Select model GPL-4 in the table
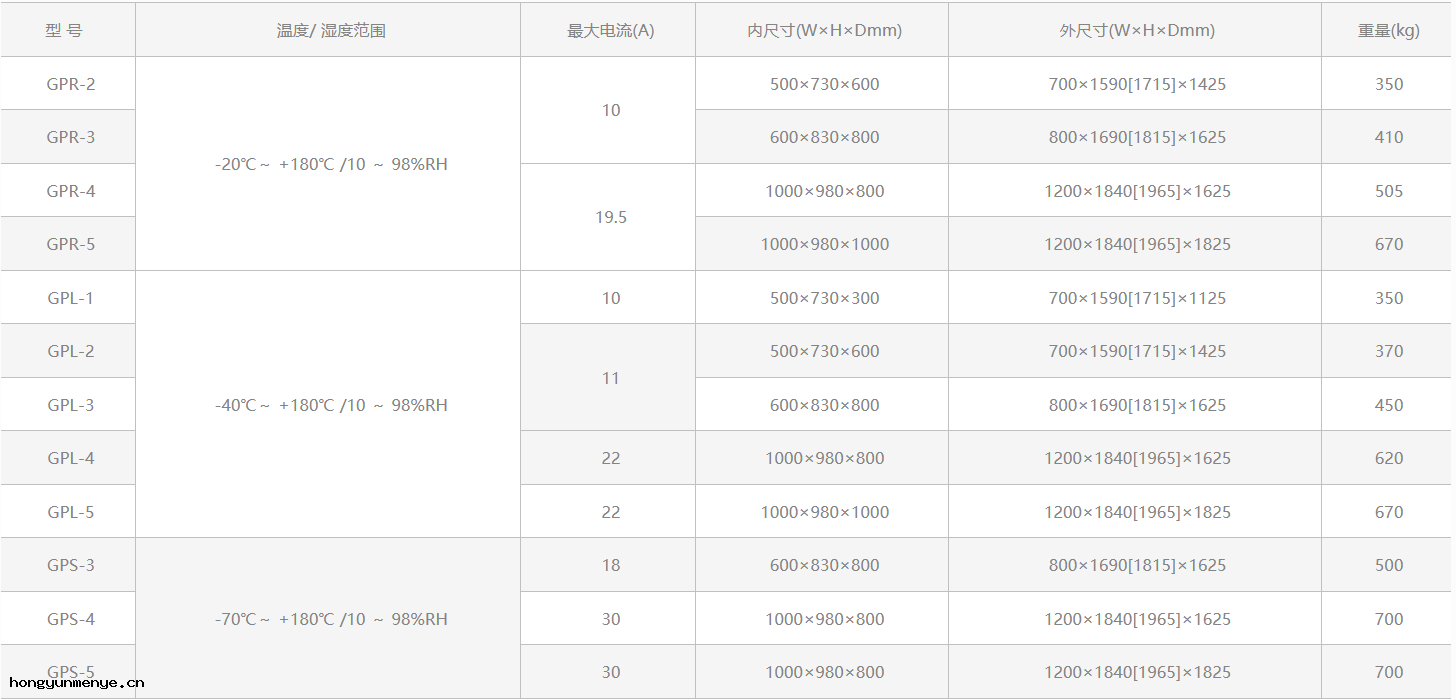Screen dimensions: 1456x699 click(71, 458)
